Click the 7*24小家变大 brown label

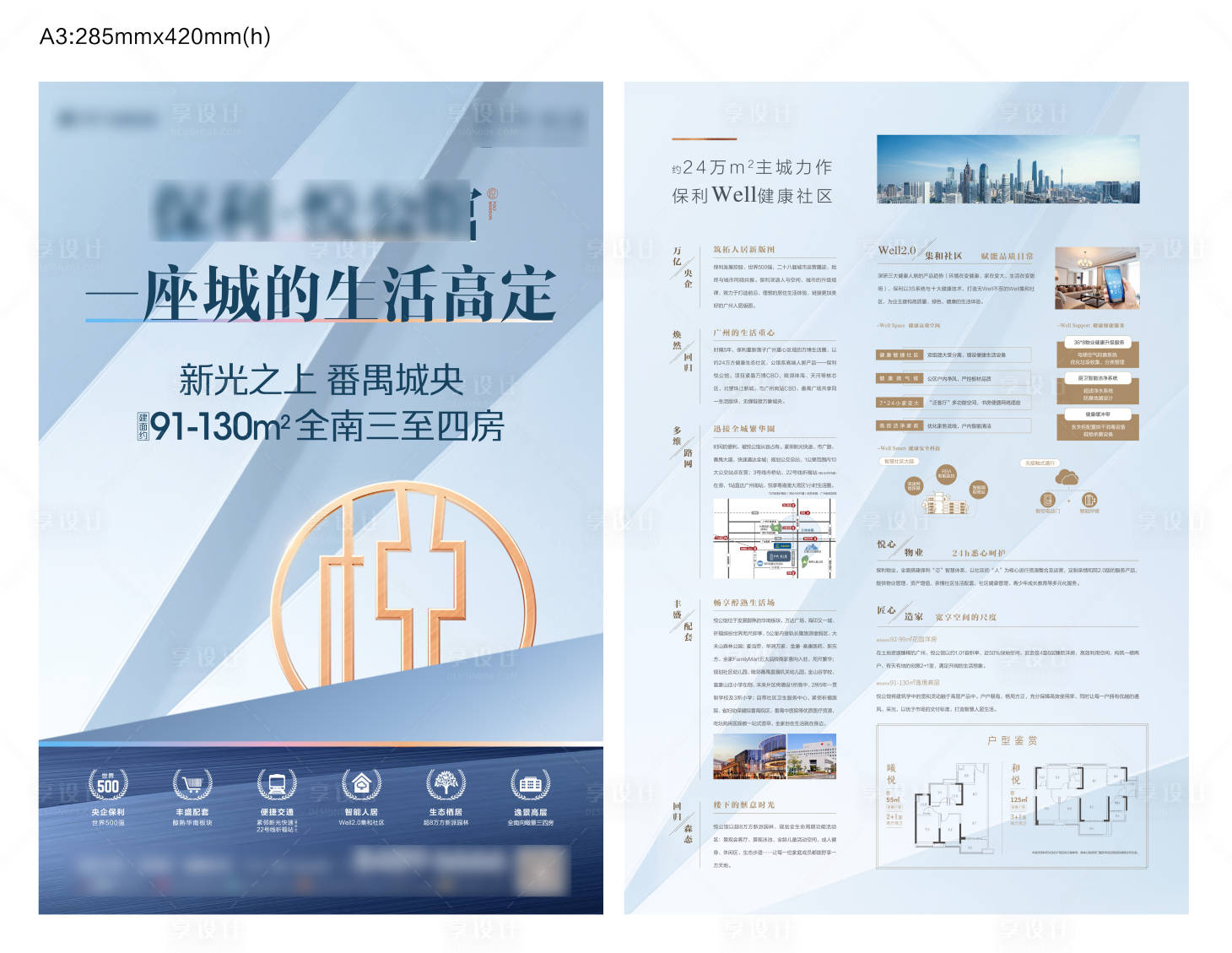[x=900, y=403]
